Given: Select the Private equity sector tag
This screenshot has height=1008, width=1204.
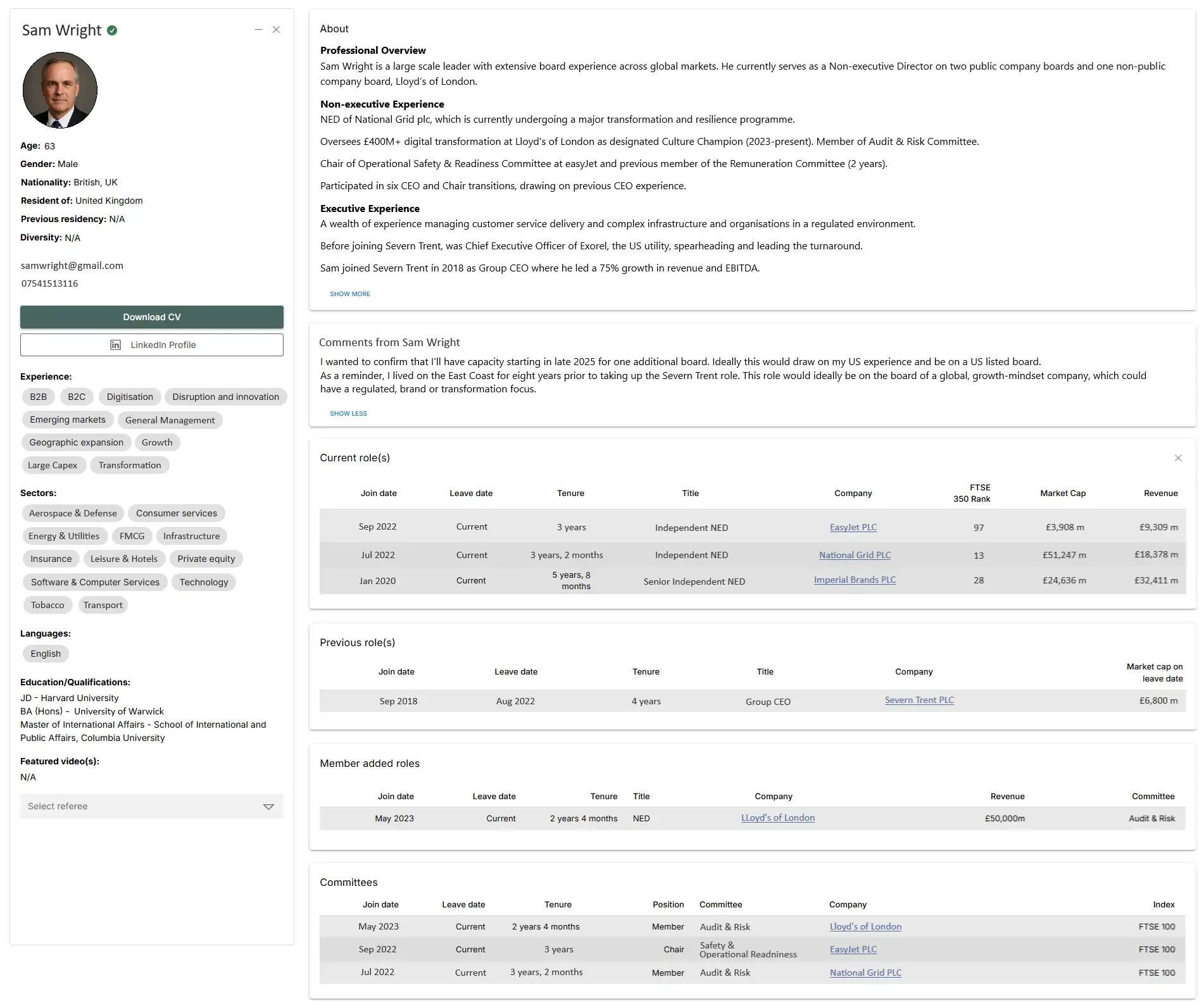Looking at the screenshot, I should click(x=206, y=559).
